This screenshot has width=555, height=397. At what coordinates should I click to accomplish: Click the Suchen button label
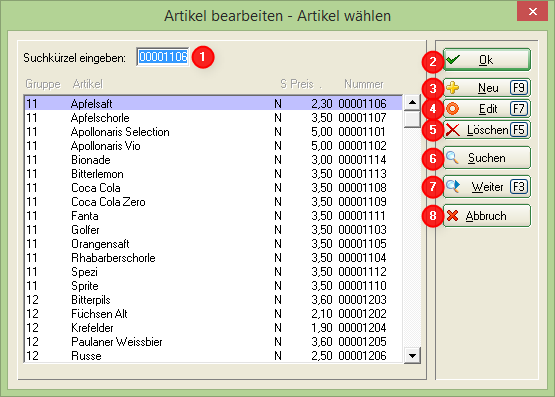[487, 158]
